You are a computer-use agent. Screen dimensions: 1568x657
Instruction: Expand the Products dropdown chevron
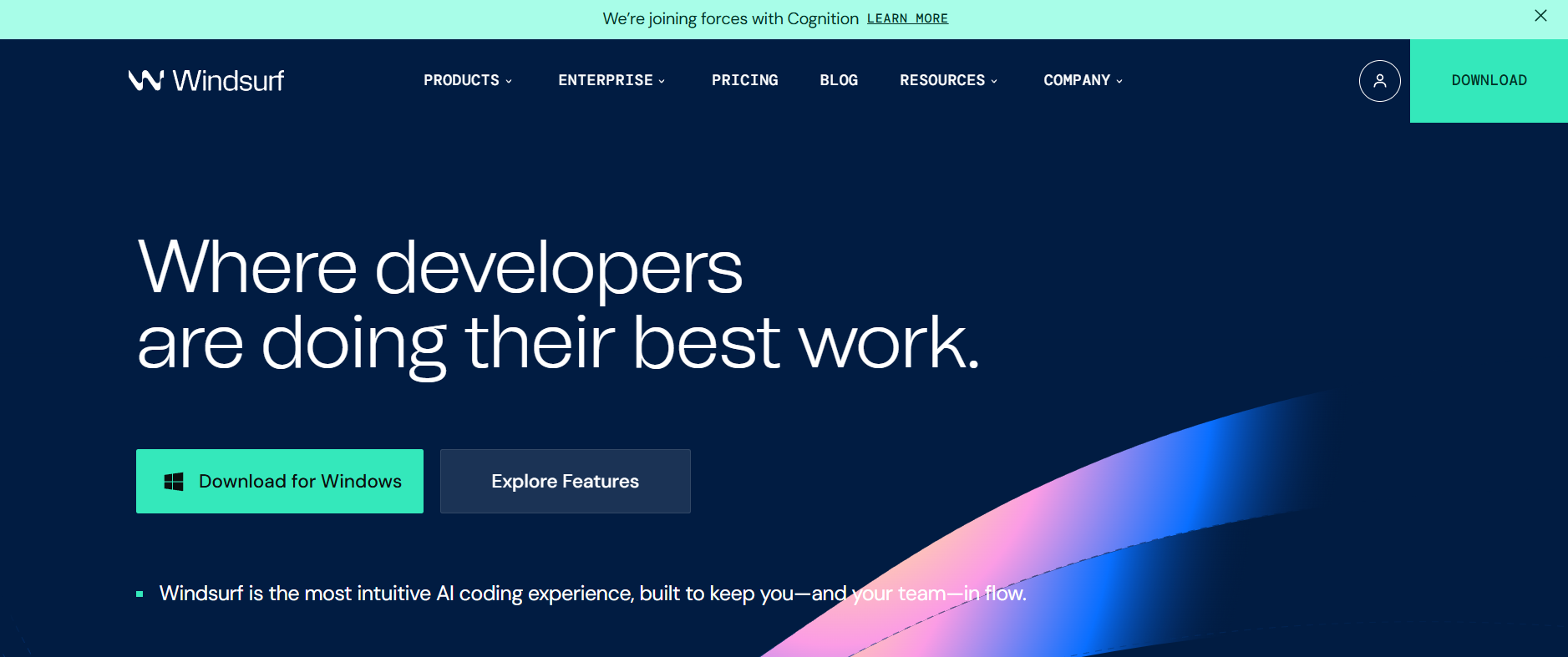[509, 81]
